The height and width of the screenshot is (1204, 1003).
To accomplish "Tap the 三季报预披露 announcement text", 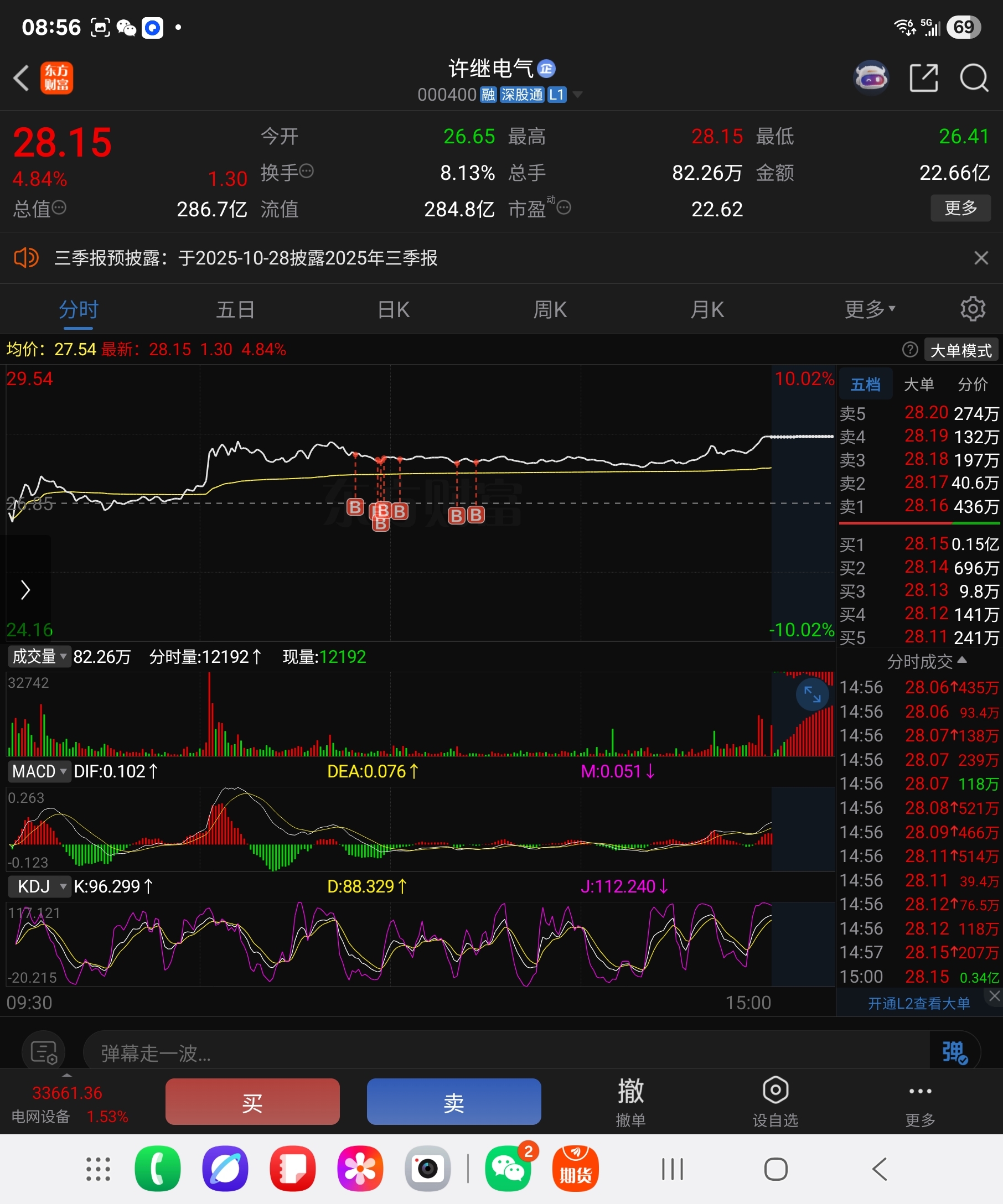I will (246, 258).
